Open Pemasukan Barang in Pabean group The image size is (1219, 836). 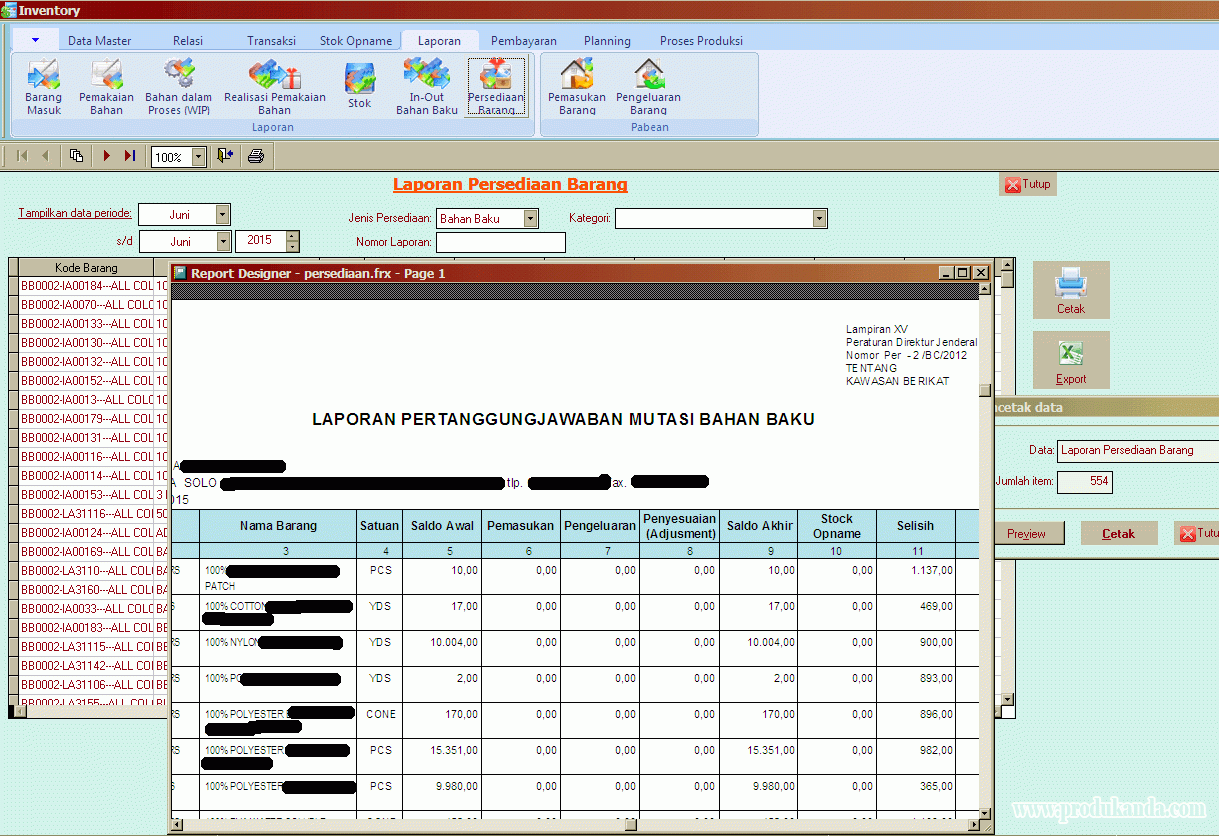click(x=577, y=86)
